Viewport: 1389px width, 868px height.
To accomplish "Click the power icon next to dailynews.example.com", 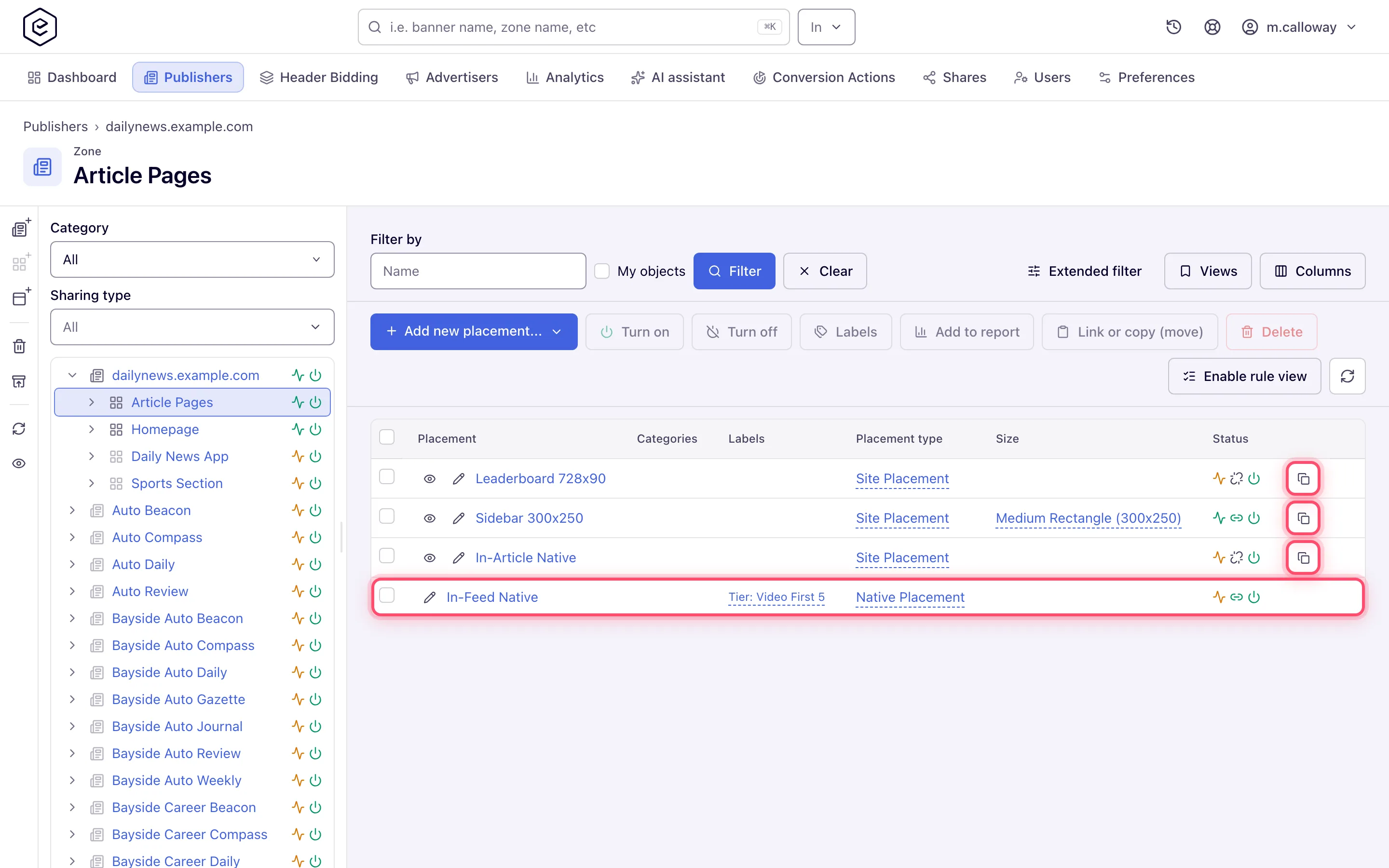I will pyautogui.click(x=315, y=376).
